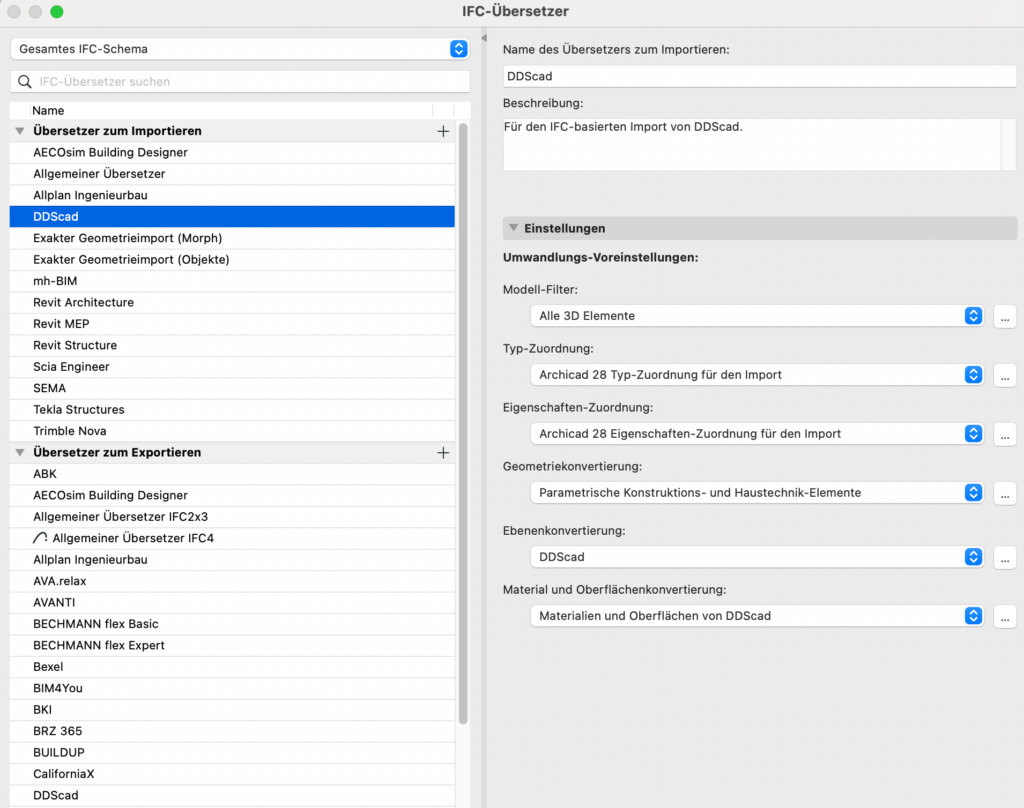
Task: Collapse the Einstellungen section
Action: coord(513,229)
